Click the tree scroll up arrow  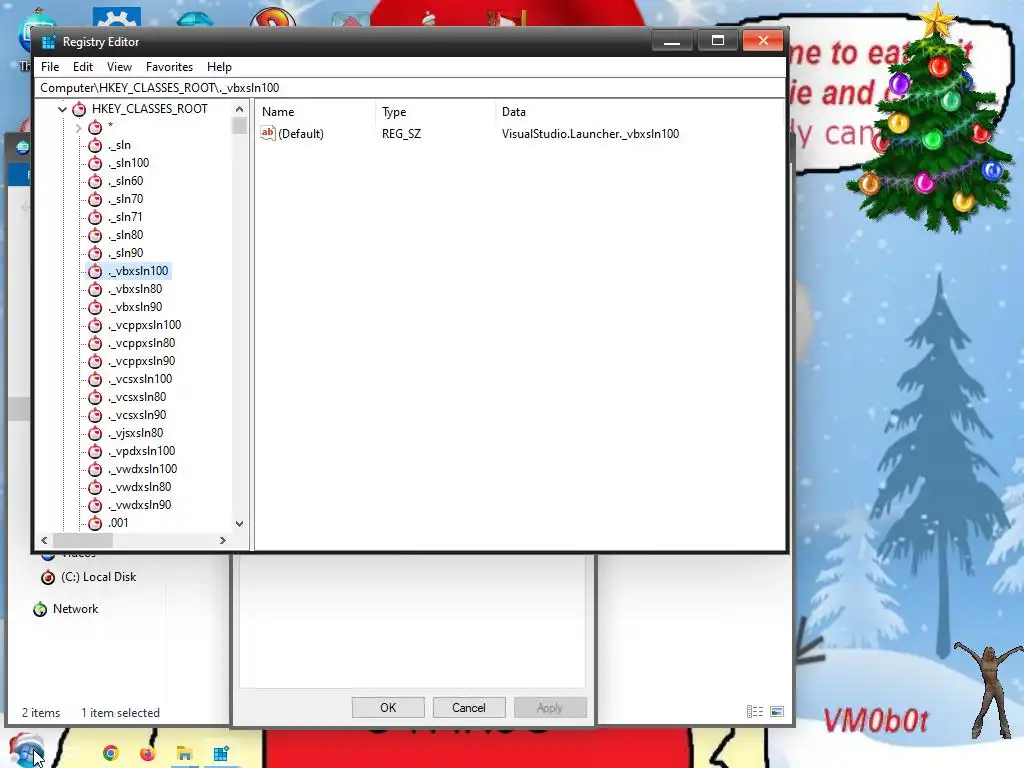(239, 109)
